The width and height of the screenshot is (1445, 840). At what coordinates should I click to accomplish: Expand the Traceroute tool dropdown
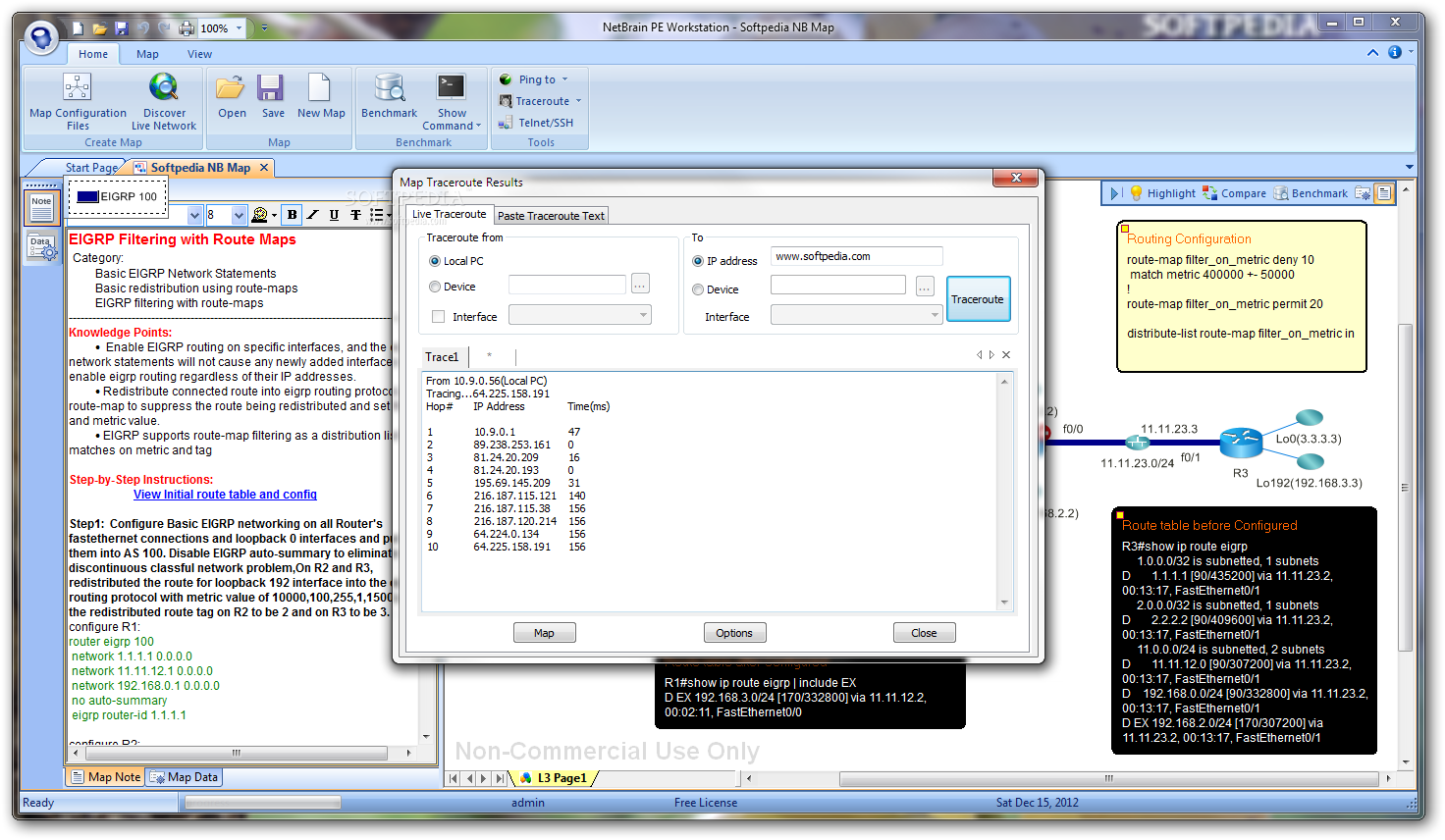[x=578, y=101]
